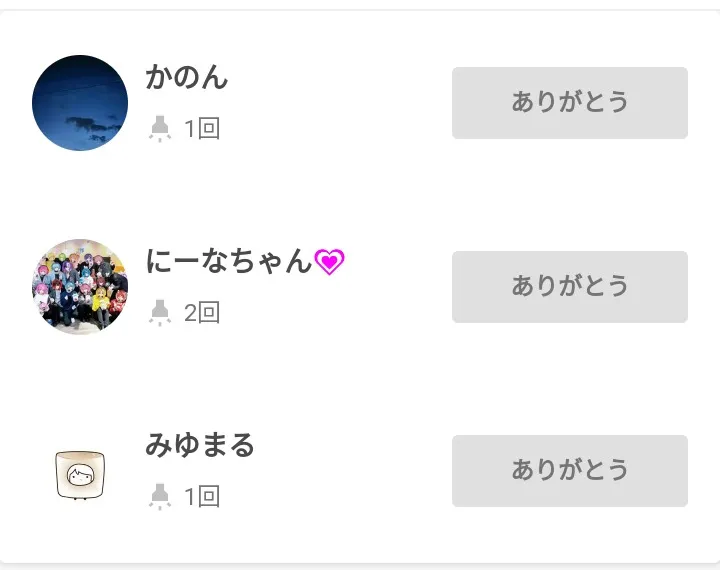Tap the bell icon under にーなちゃん
Screen dimensions: 720x570
coord(160,313)
